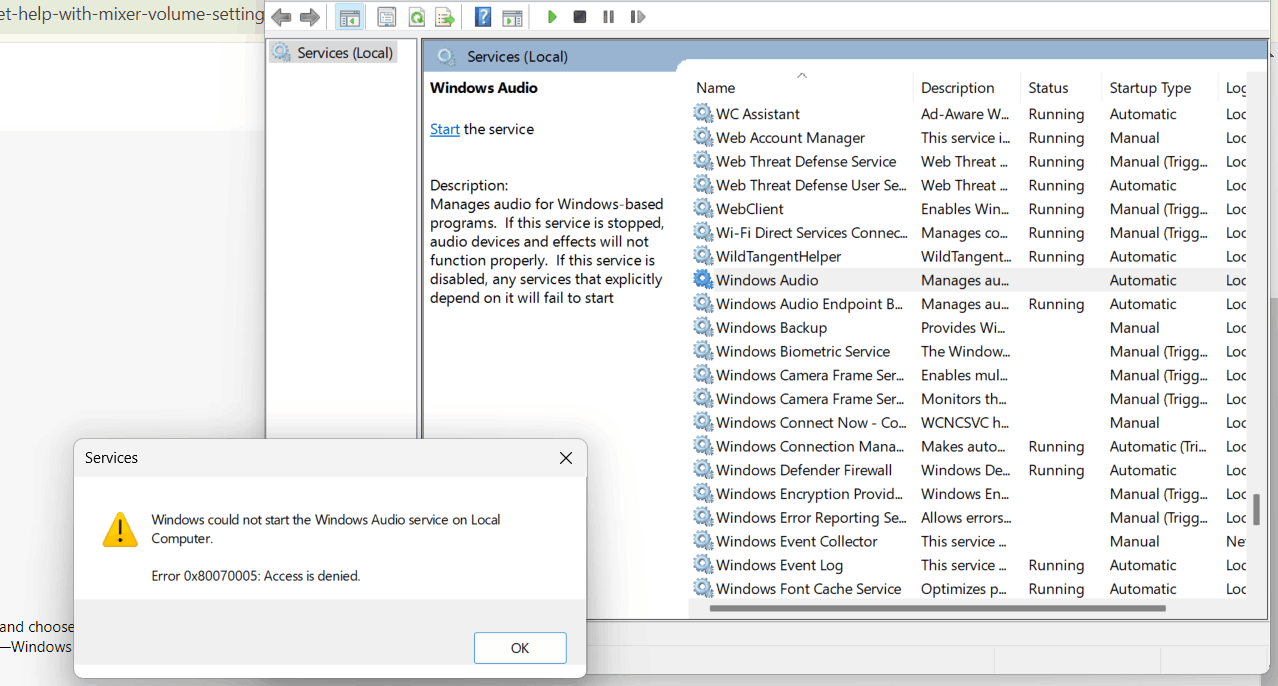Image resolution: width=1278 pixels, height=686 pixels.
Task: Click the gear icon beside Windows Event Log
Action: click(x=703, y=565)
